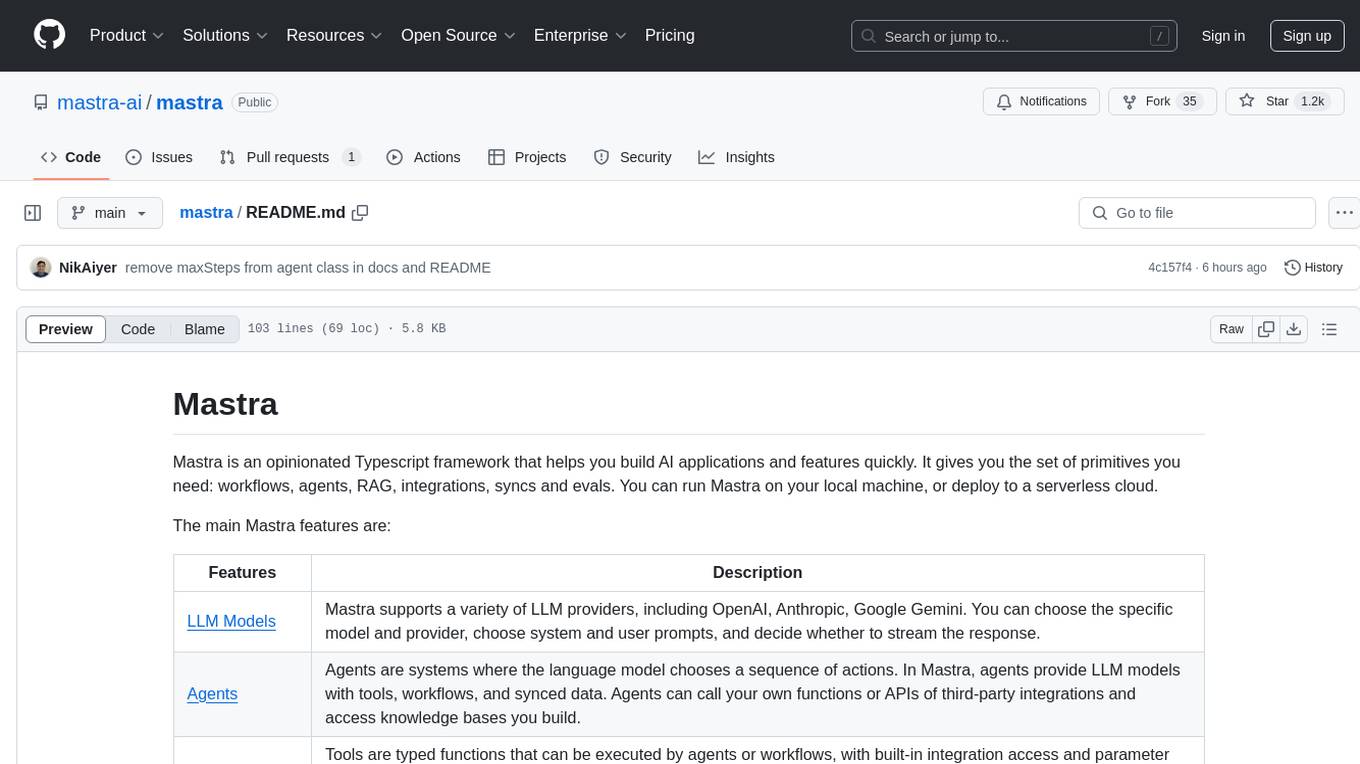Copy raw file contents
The width and height of the screenshot is (1360, 764).
(x=1266, y=329)
